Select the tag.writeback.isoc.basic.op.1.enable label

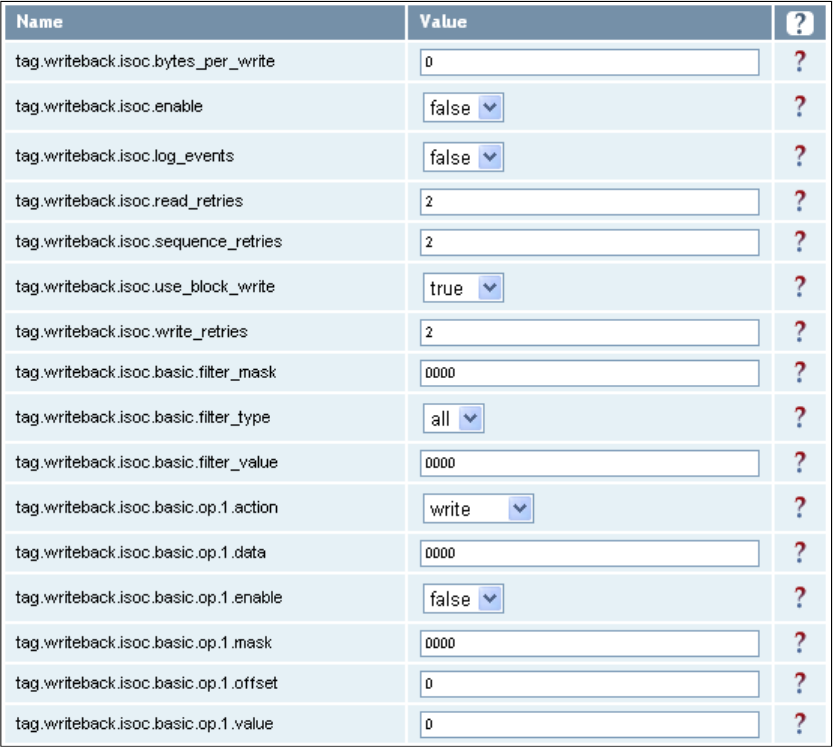pos(149,598)
